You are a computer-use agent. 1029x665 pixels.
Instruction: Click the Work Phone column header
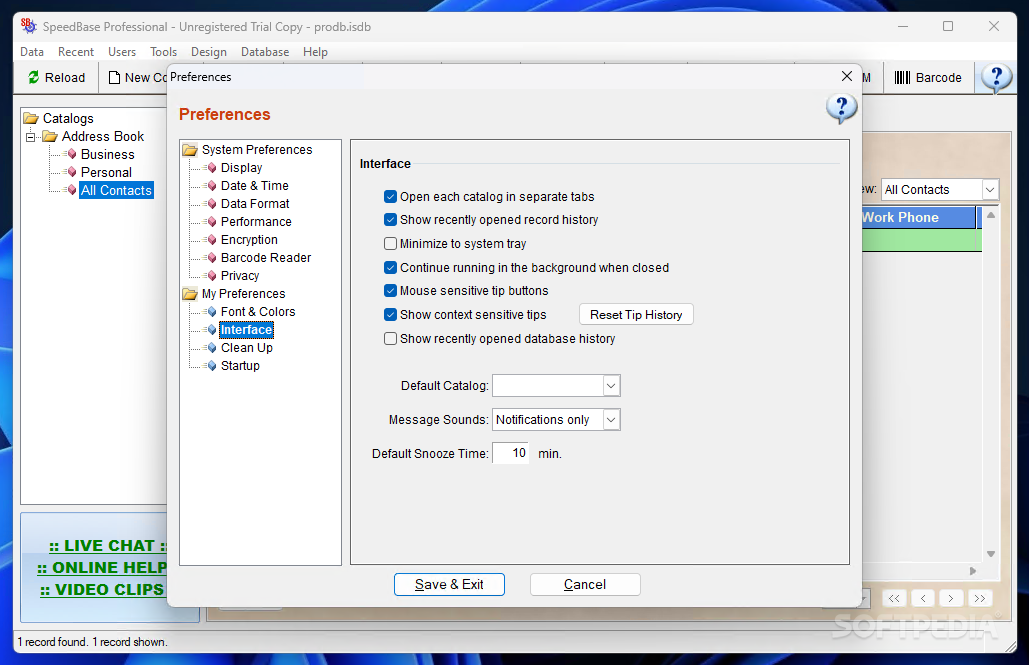pos(919,218)
